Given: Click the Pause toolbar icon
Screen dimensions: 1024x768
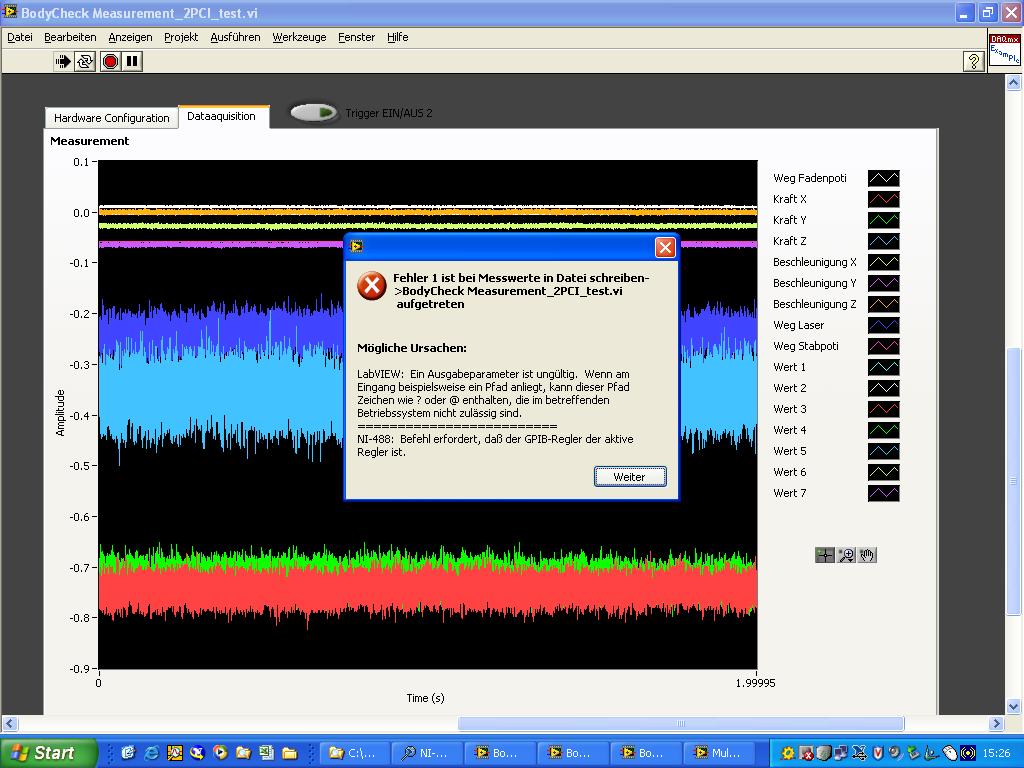Looking at the screenshot, I should [132, 62].
